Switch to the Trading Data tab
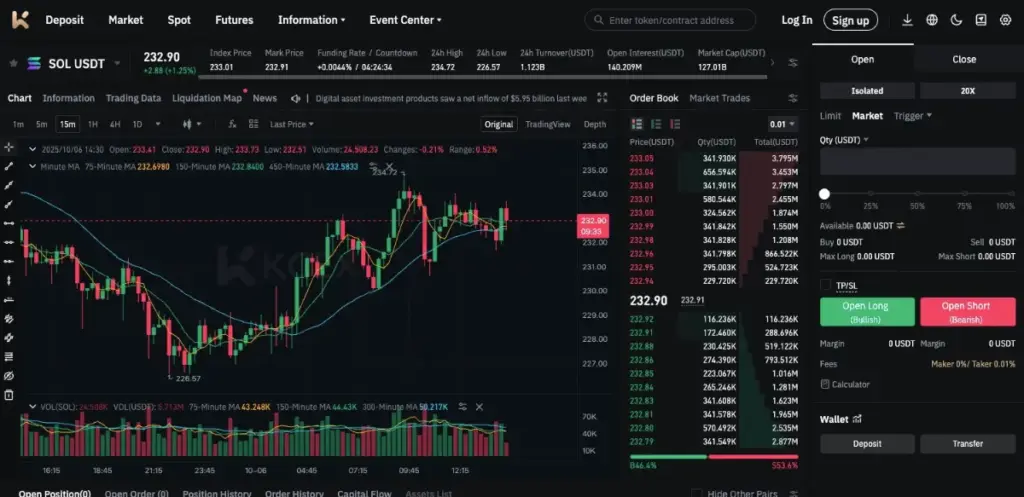 click(133, 98)
